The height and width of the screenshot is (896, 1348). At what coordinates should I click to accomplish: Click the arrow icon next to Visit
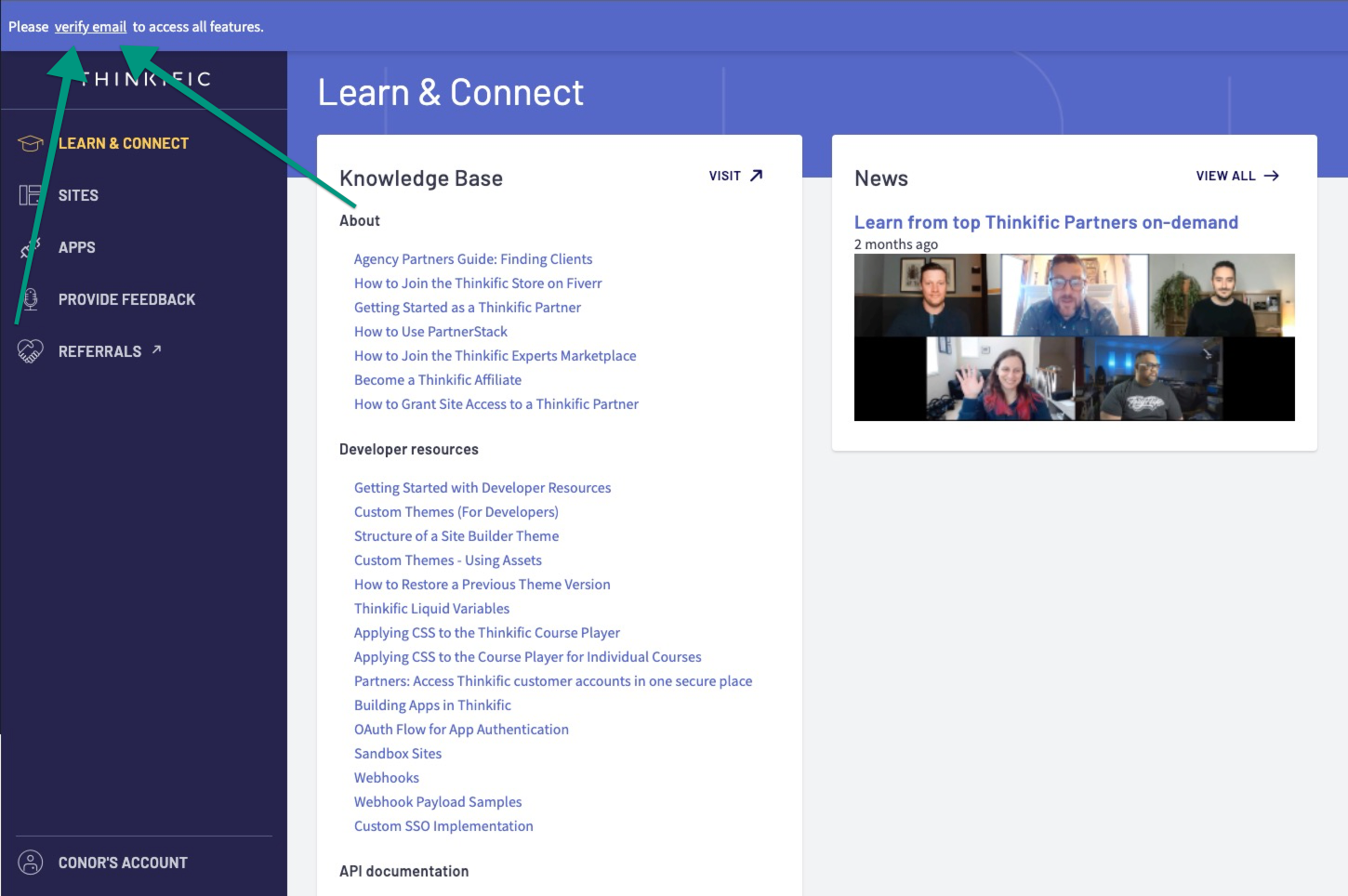pyautogui.click(x=756, y=176)
